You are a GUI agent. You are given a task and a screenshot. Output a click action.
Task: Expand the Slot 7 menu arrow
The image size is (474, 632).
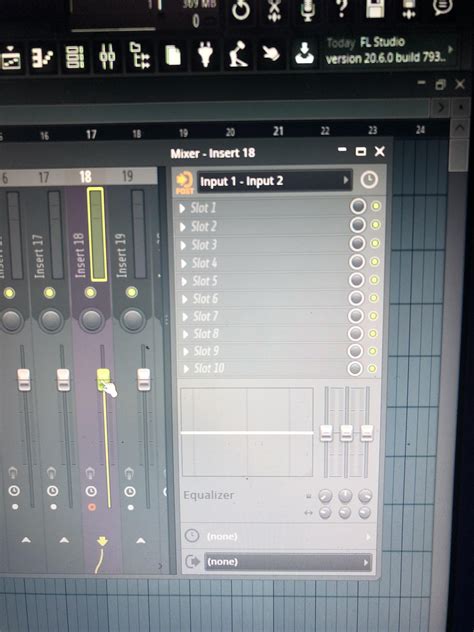point(185,317)
